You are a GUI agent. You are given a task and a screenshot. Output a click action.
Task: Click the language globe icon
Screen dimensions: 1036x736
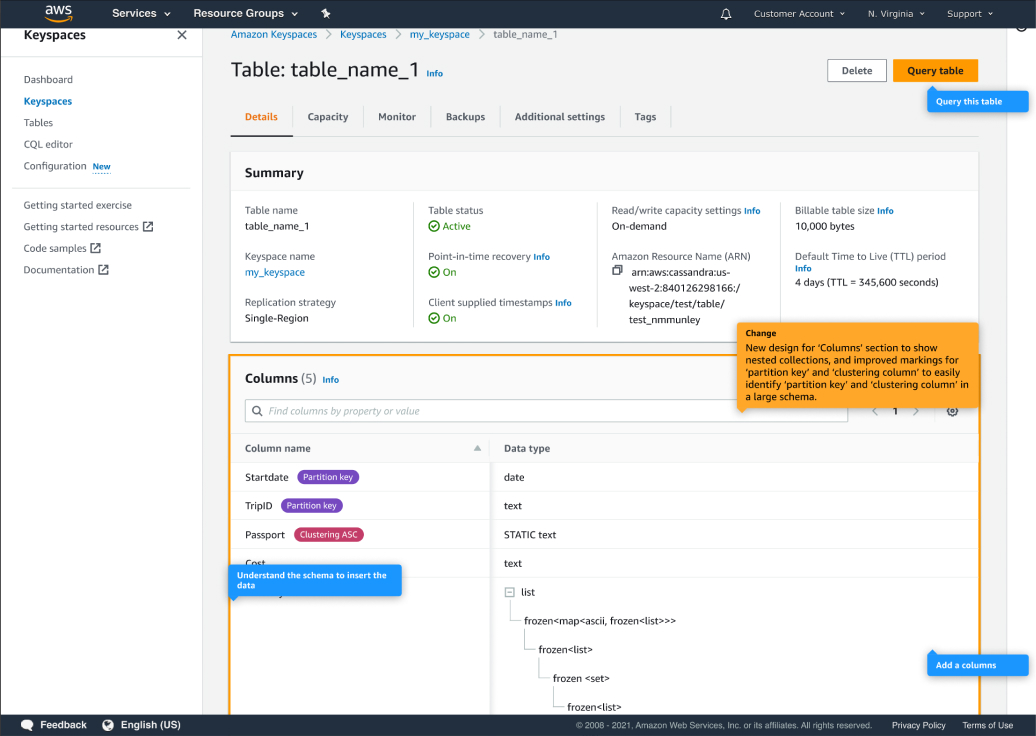(108, 725)
